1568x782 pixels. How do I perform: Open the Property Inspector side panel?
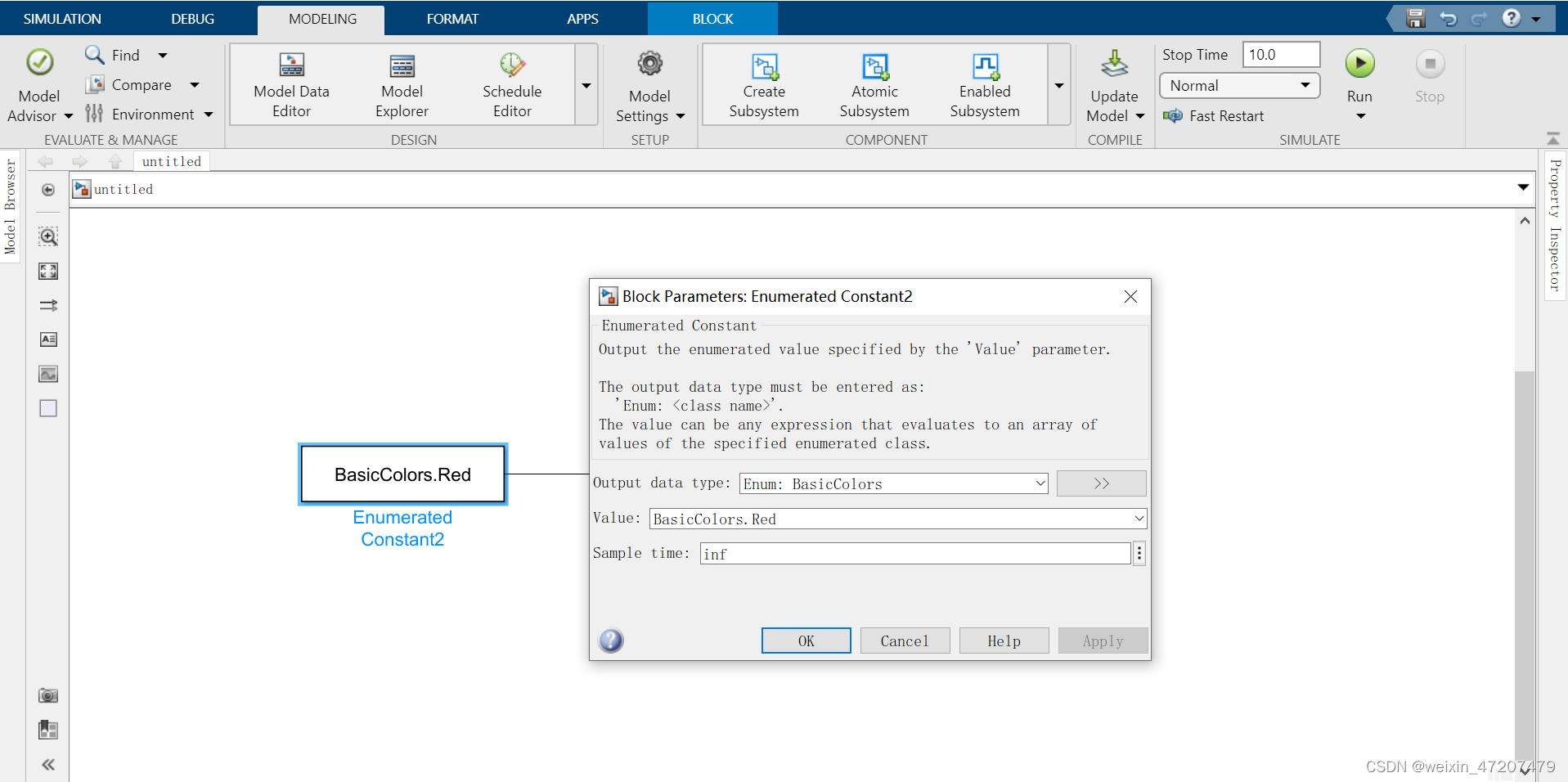click(x=1555, y=226)
